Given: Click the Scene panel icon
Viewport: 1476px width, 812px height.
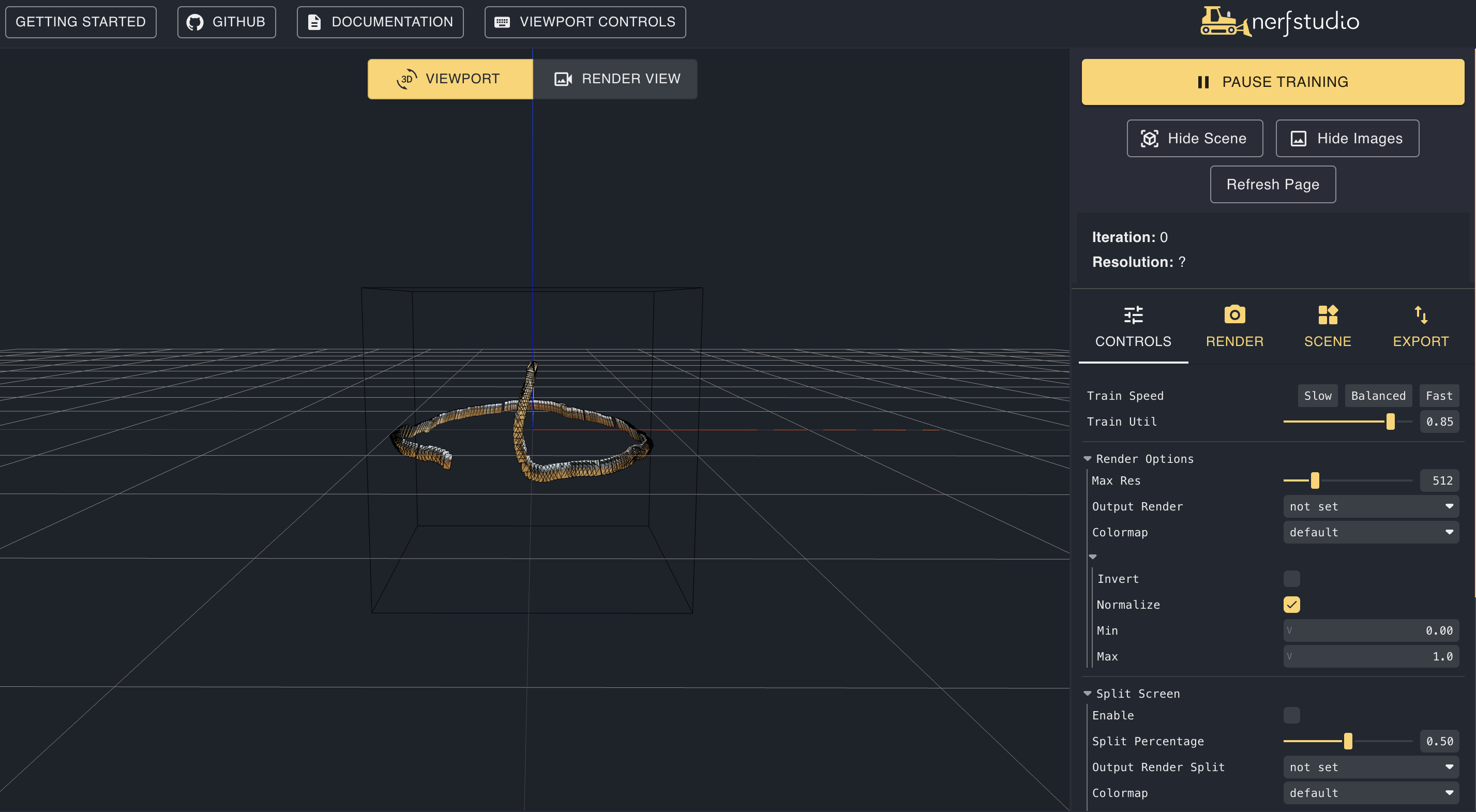Looking at the screenshot, I should [x=1328, y=314].
